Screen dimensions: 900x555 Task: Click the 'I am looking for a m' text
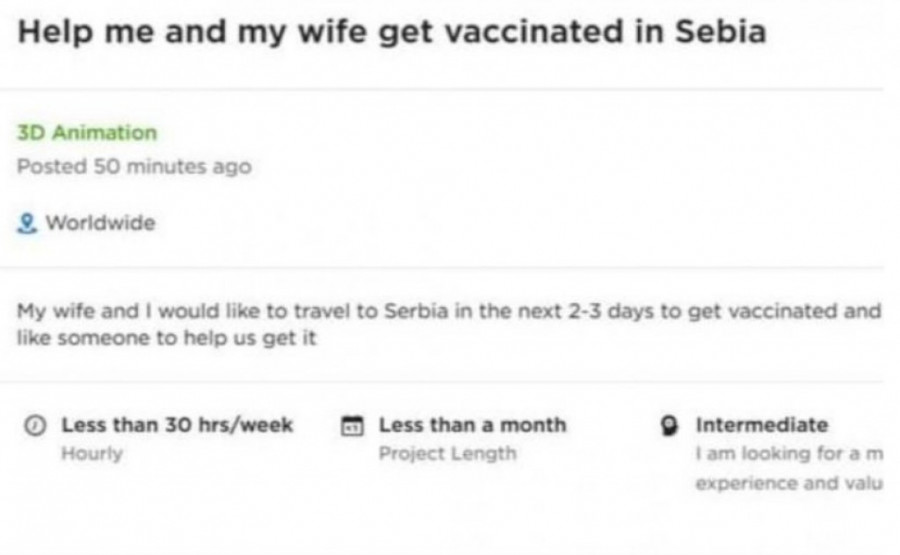(x=790, y=453)
